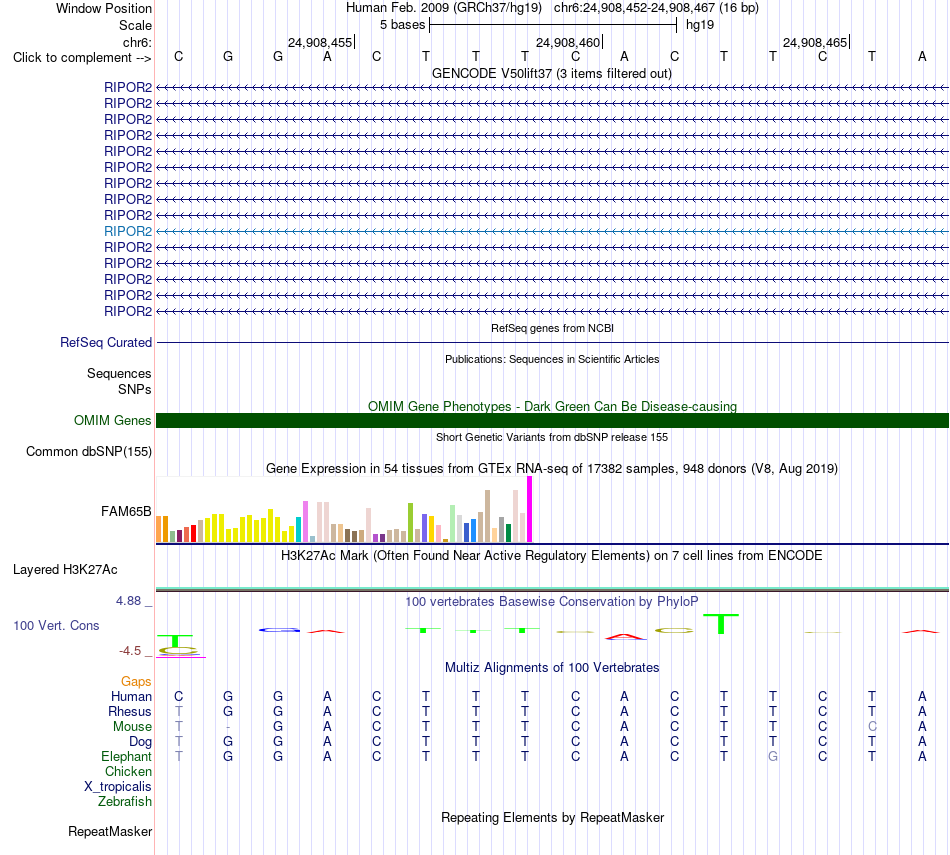
Task: Click 'Human Feb. 2009 (GRCh37/hg19)' assembly text
Action: 443,8
